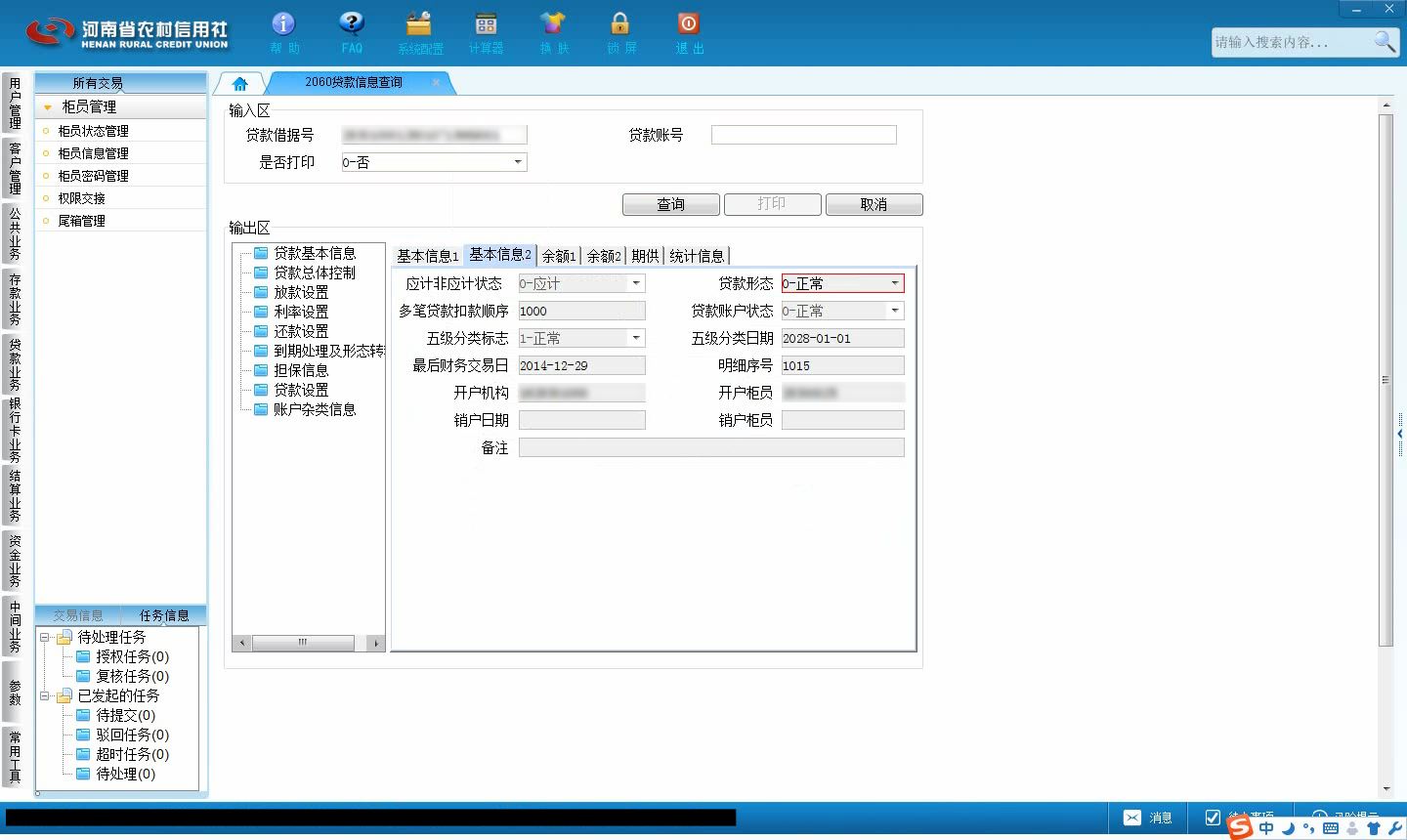Go to the home tab icon
This screenshot has width=1407, height=840.
pyautogui.click(x=240, y=84)
